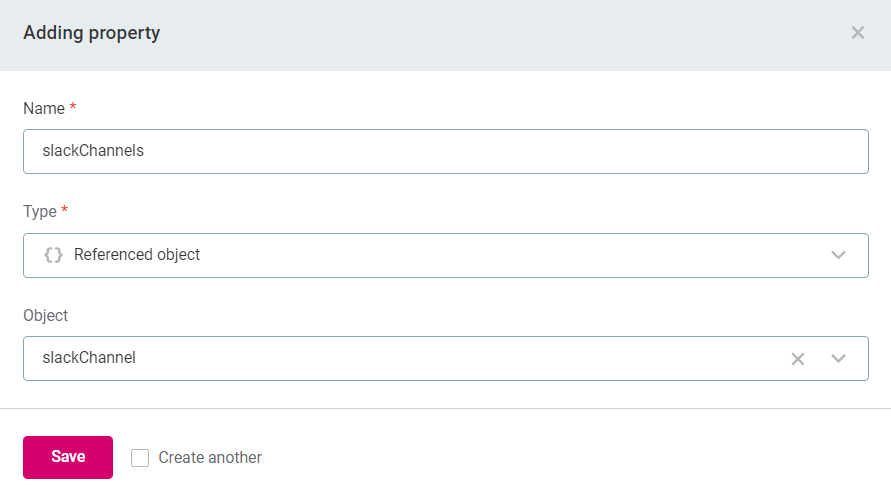Click the Object field label
Image resolution: width=891 pixels, height=501 pixels.
coord(46,315)
